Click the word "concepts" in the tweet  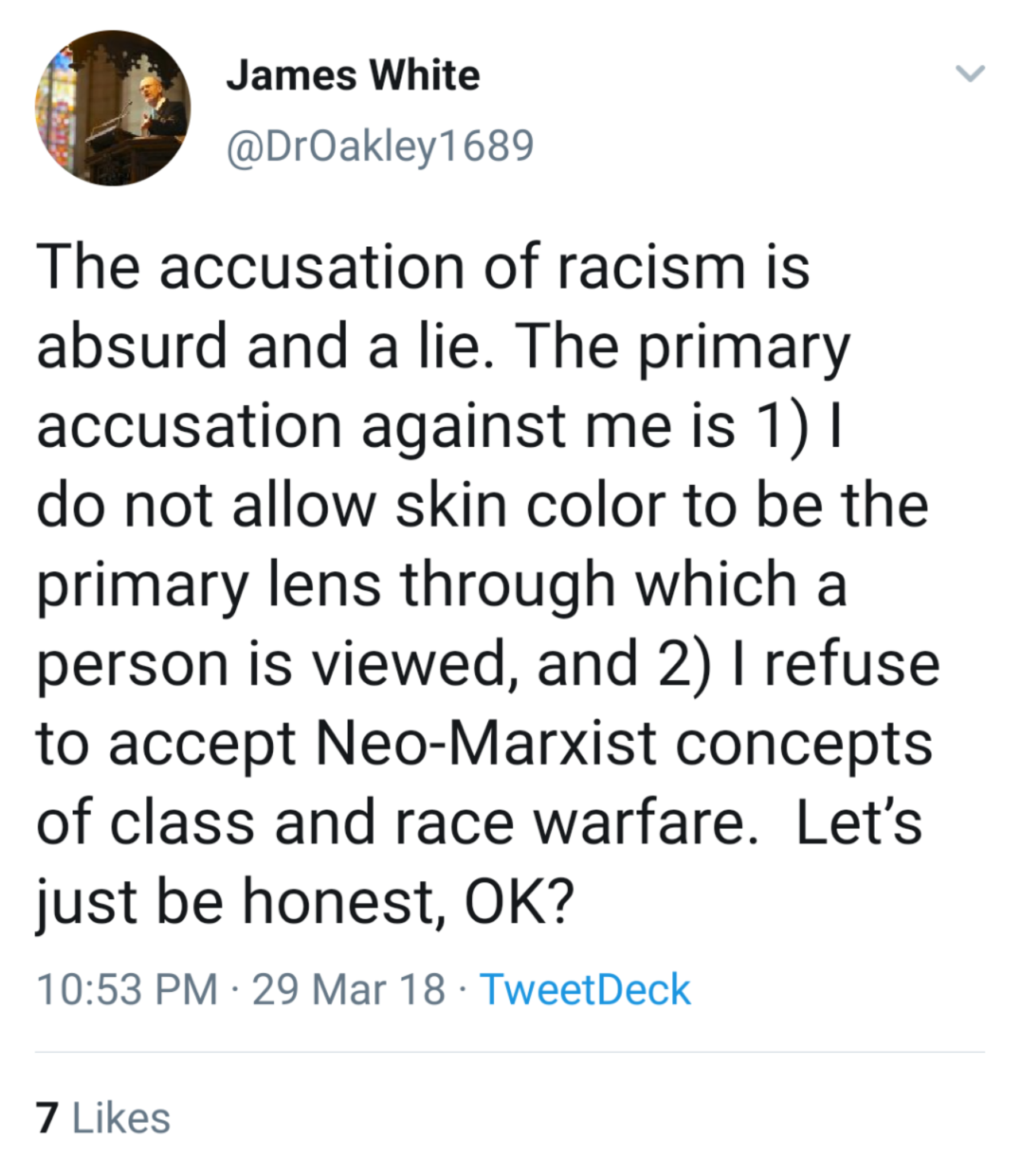click(804, 745)
